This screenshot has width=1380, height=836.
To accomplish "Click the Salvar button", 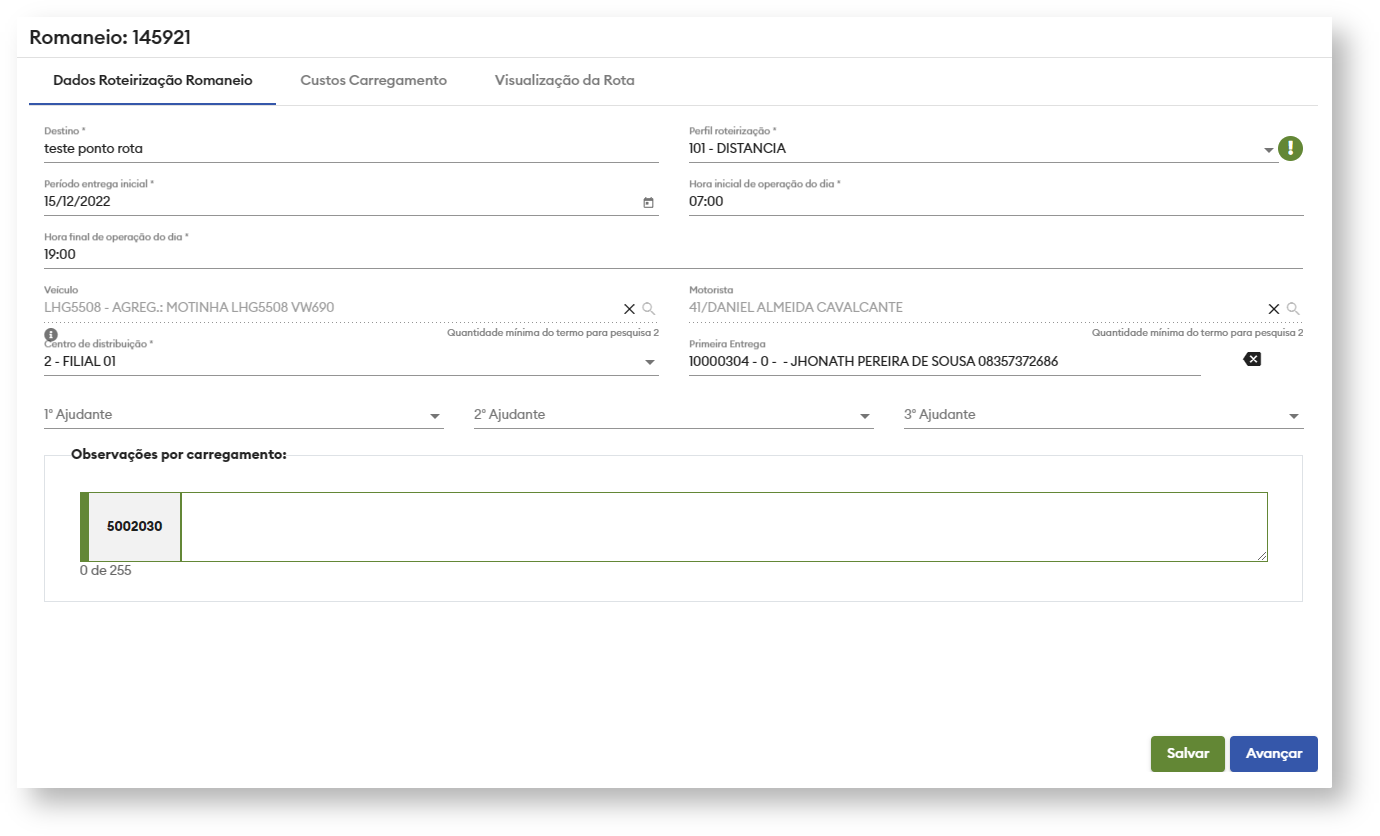I will (1188, 754).
